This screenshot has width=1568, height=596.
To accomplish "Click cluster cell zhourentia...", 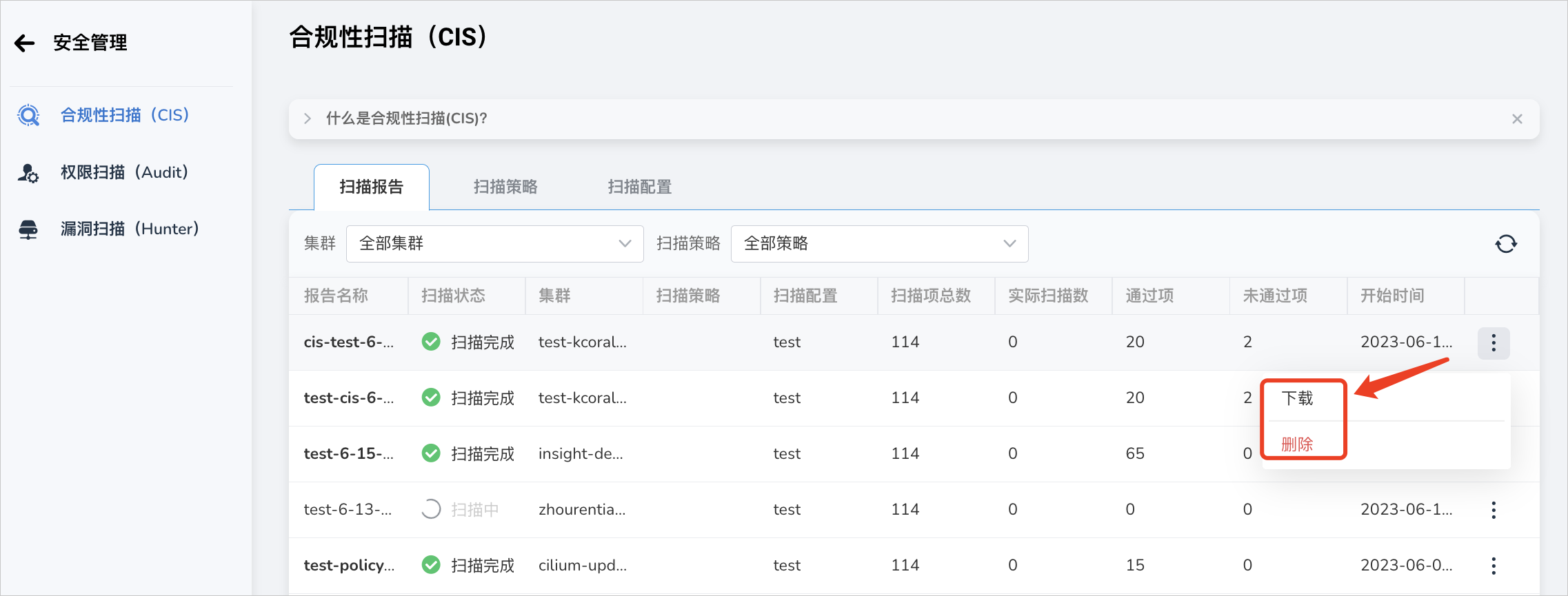I will coord(582,509).
